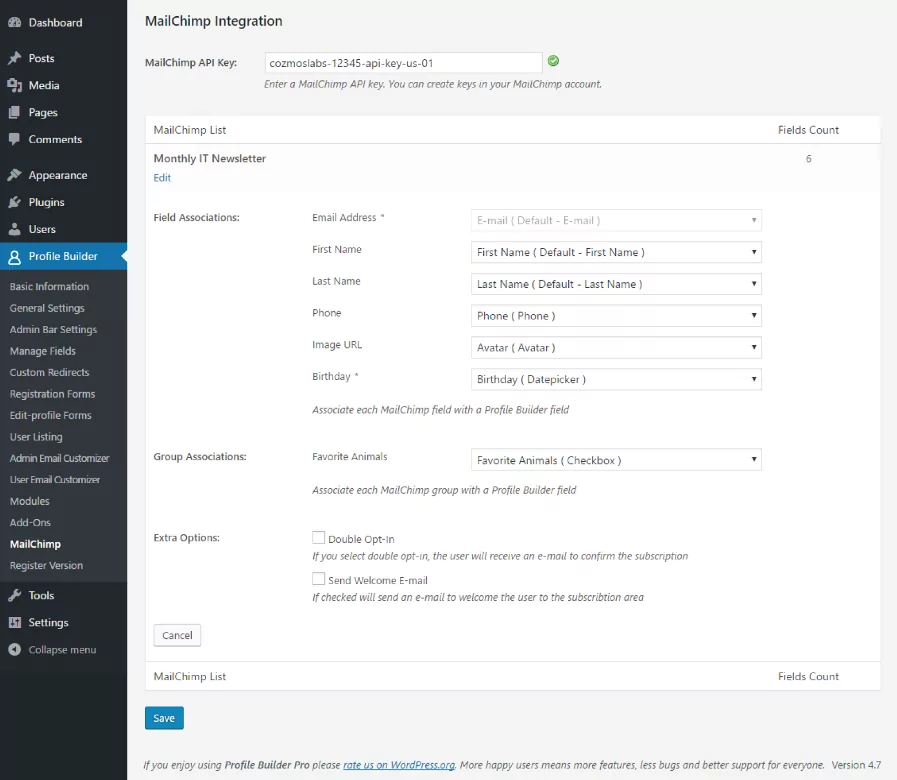The height and width of the screenshot is (780, 897).
Task: Open the Appearance menu item
Action: tap(63, 175)
